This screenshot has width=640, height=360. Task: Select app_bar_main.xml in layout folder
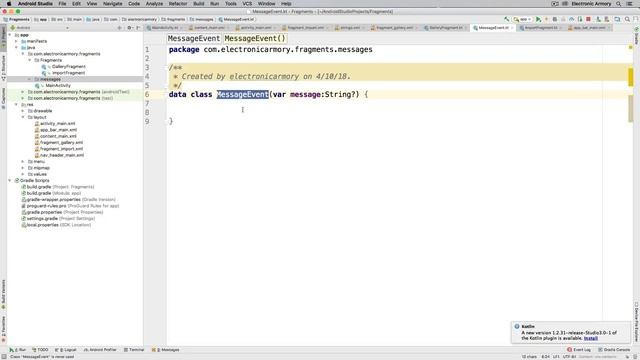point(58,130)
